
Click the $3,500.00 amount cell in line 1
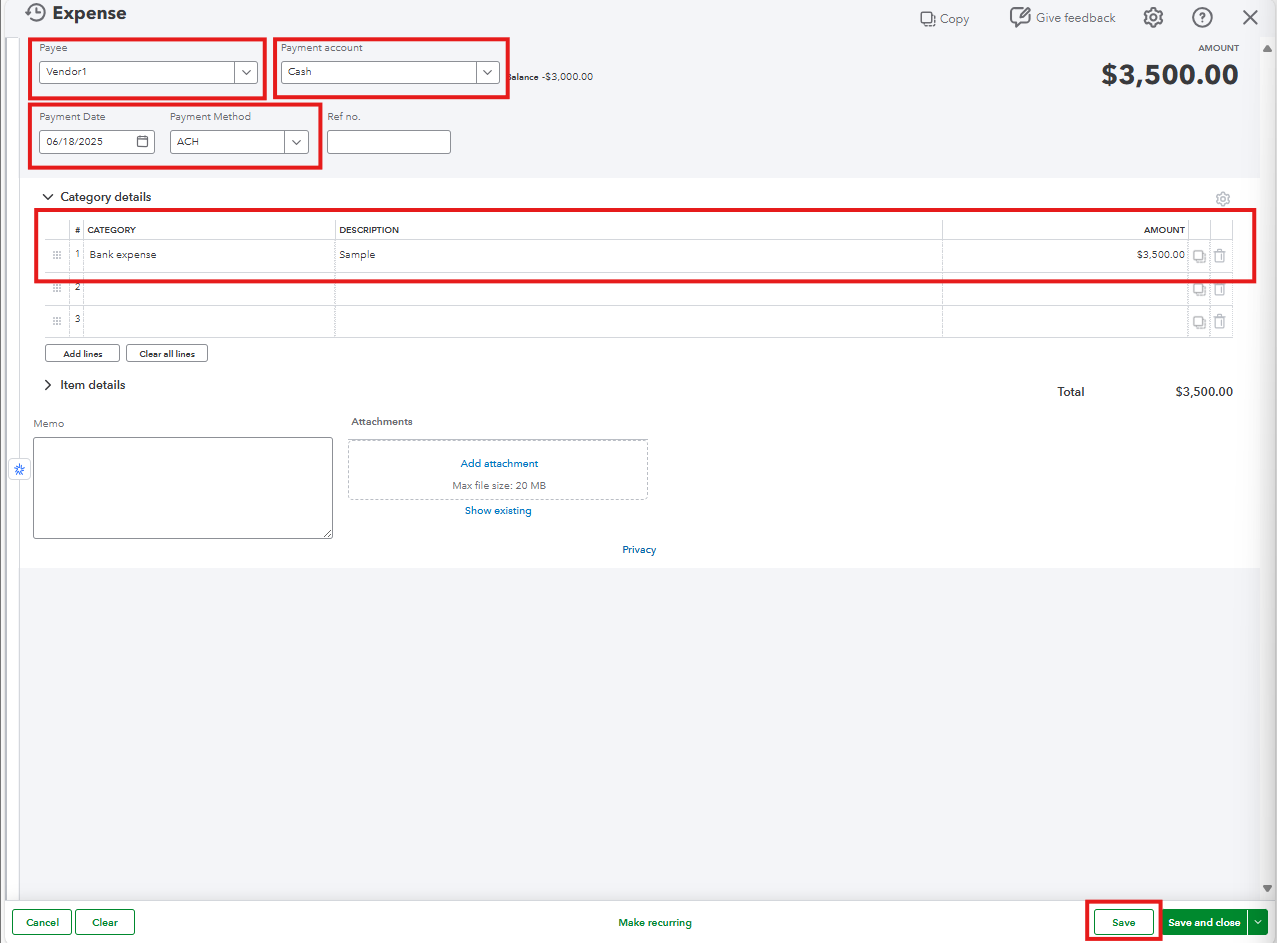coord(1065,255)
